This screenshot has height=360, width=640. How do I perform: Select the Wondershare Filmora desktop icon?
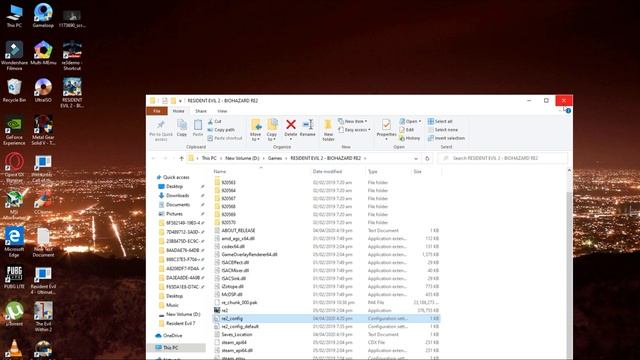(x=14, y=56)
